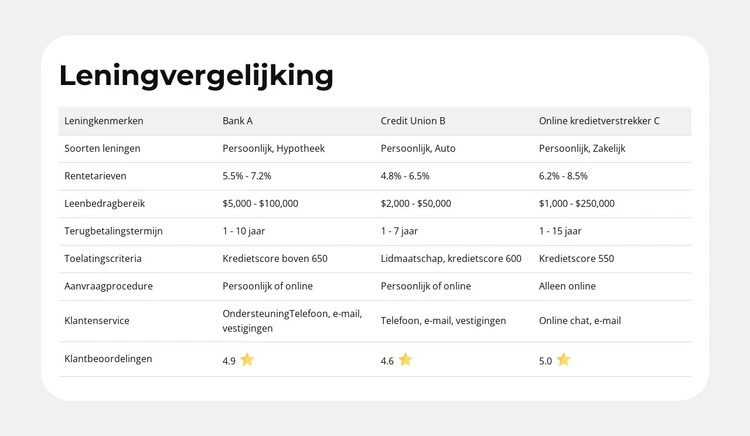Select the Alleen online cell
Screen dimensions: 750x436
(x=567, y=286)
